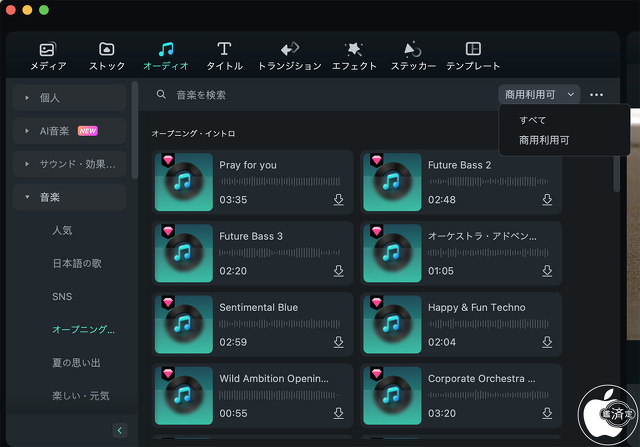The width and height of the screenshot is (640, 447).
Task: Select the 夏の思い出 music category
Action: pyautogui.click(x=76, y=362)
